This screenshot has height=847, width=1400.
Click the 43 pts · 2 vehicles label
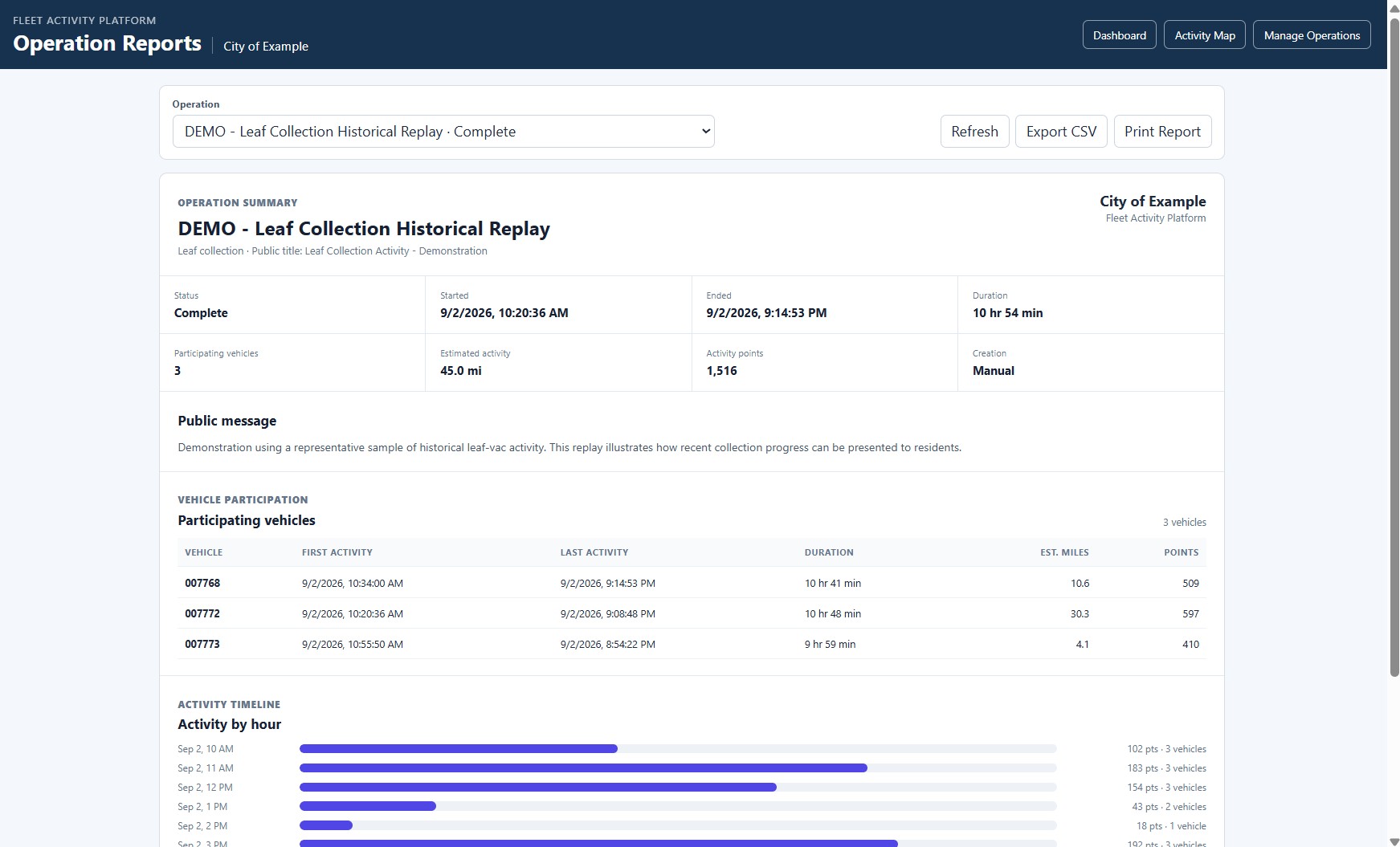click(x=1169, y=807)
